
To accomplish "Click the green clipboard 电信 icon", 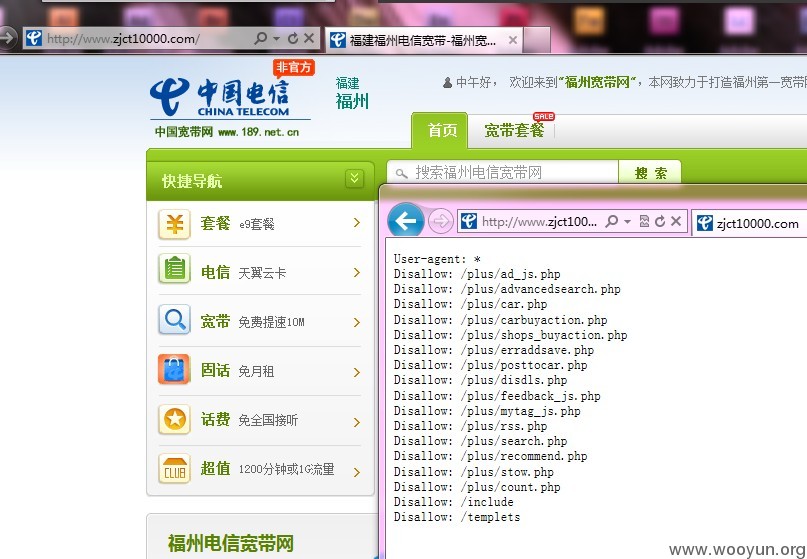I will 174,269.
